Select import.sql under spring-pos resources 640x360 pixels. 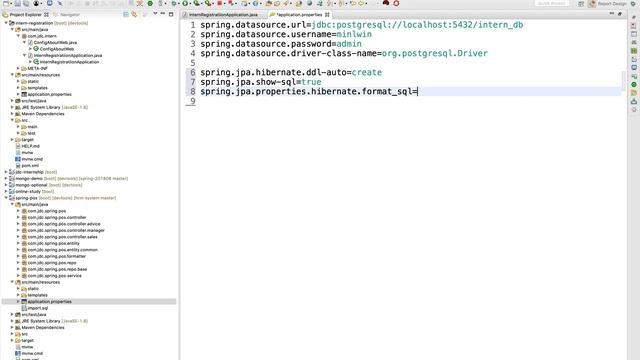pos(38,308)
